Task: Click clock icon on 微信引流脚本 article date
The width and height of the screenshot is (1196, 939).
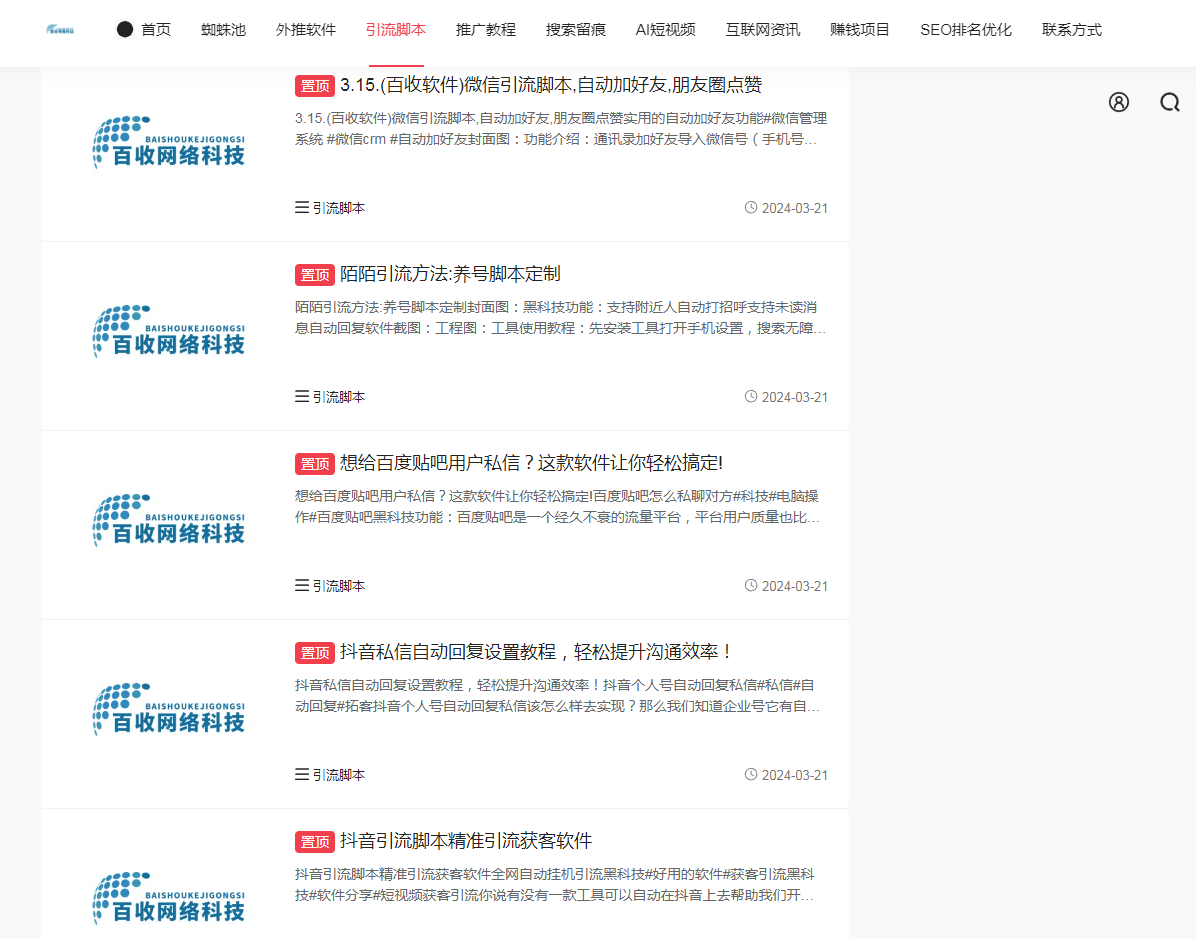Action: [751, 207]
